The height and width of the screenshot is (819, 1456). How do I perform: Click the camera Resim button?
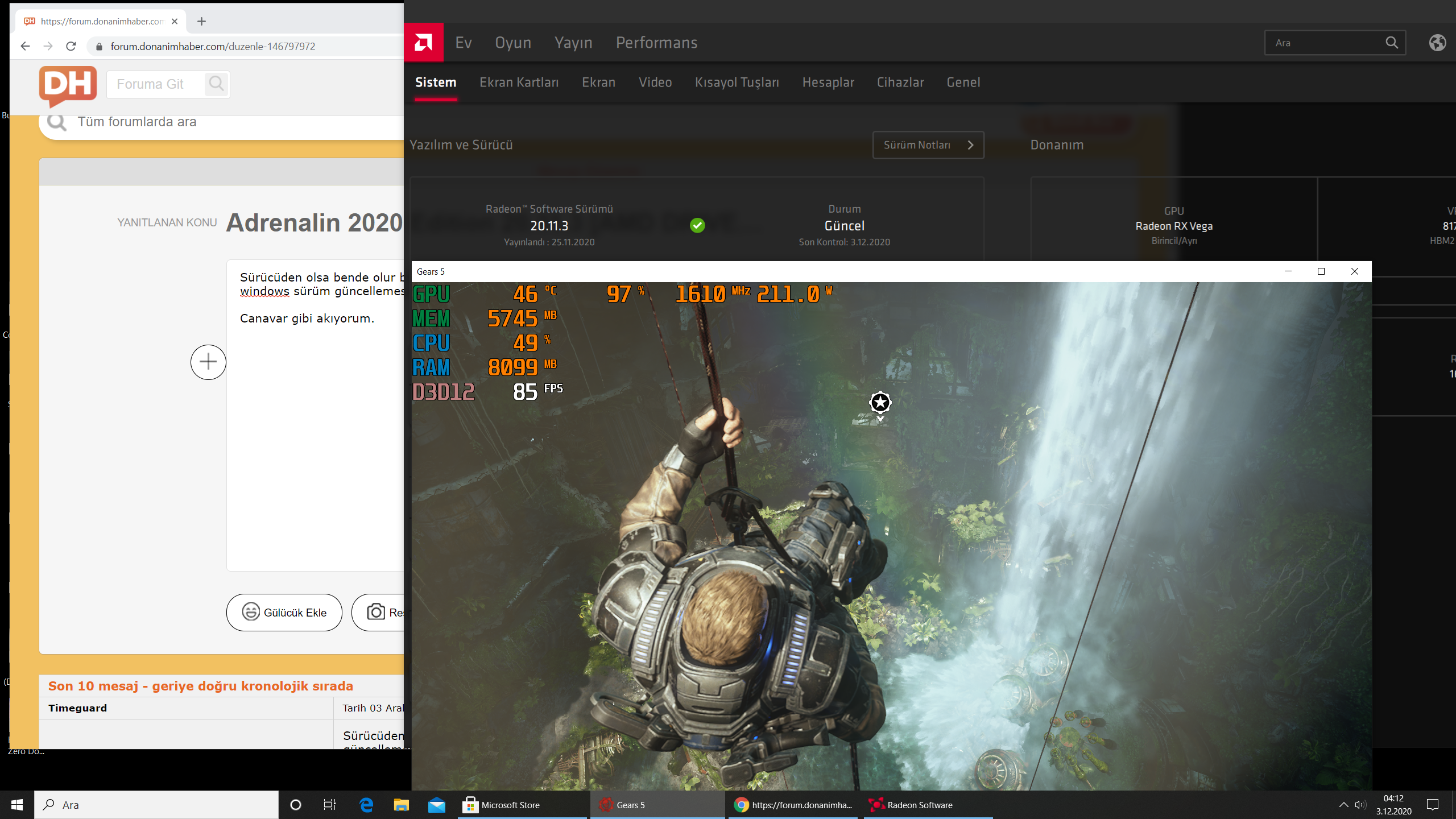tap(379, 613)
